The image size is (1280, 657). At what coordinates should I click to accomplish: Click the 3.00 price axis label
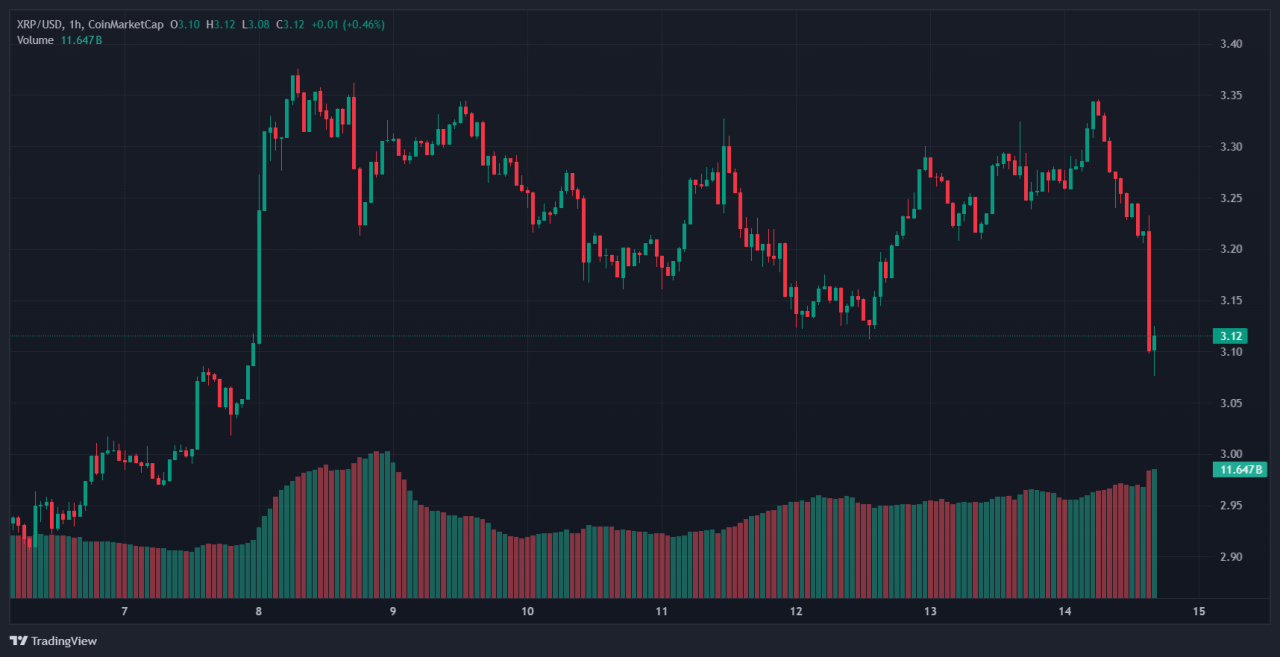1230,454
